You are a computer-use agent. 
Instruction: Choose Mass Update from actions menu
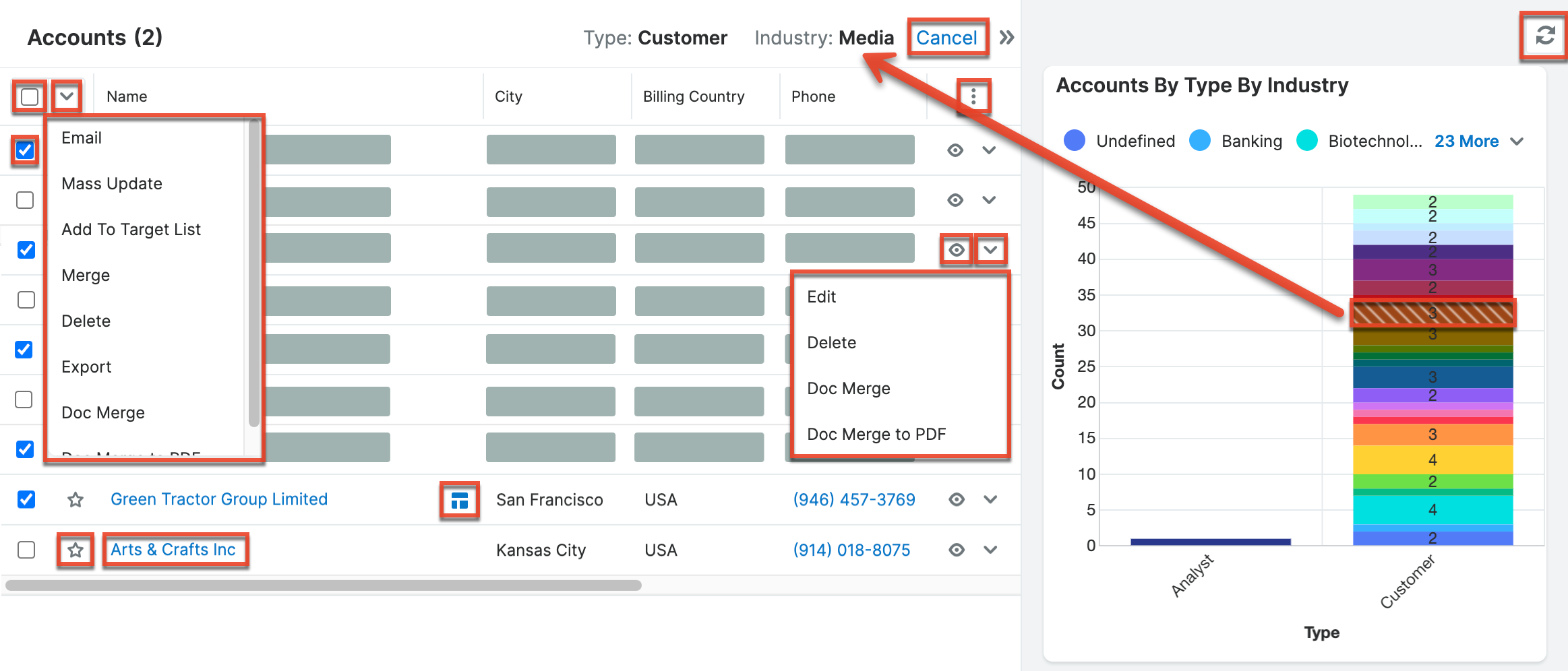(112, 184)
